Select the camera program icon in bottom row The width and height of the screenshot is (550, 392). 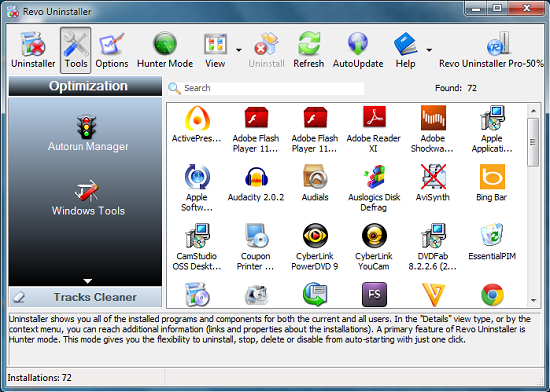[256, 296]
